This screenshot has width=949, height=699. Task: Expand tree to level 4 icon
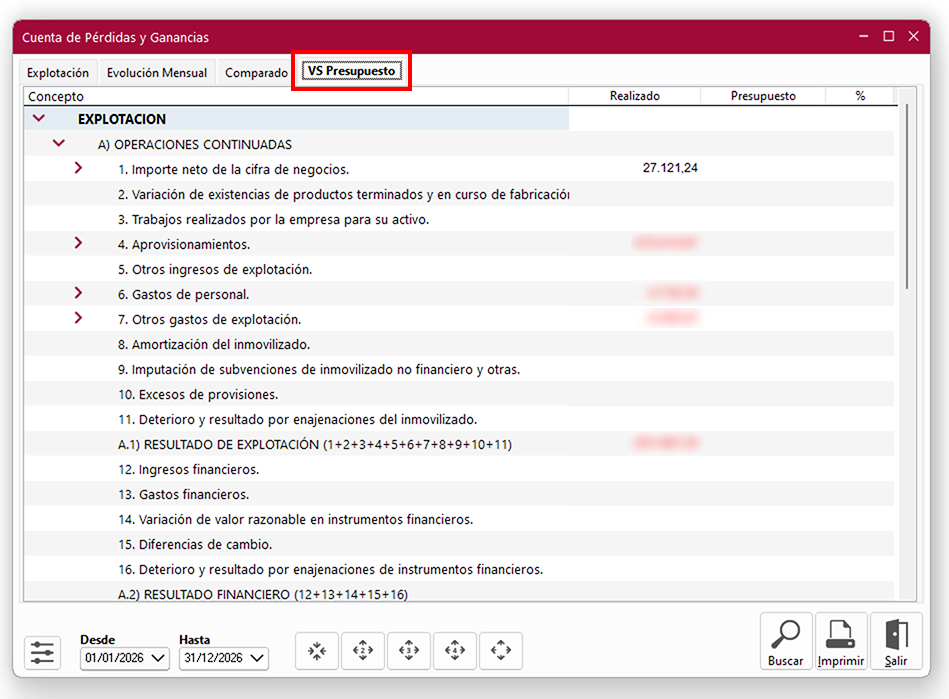pos(455,651)
